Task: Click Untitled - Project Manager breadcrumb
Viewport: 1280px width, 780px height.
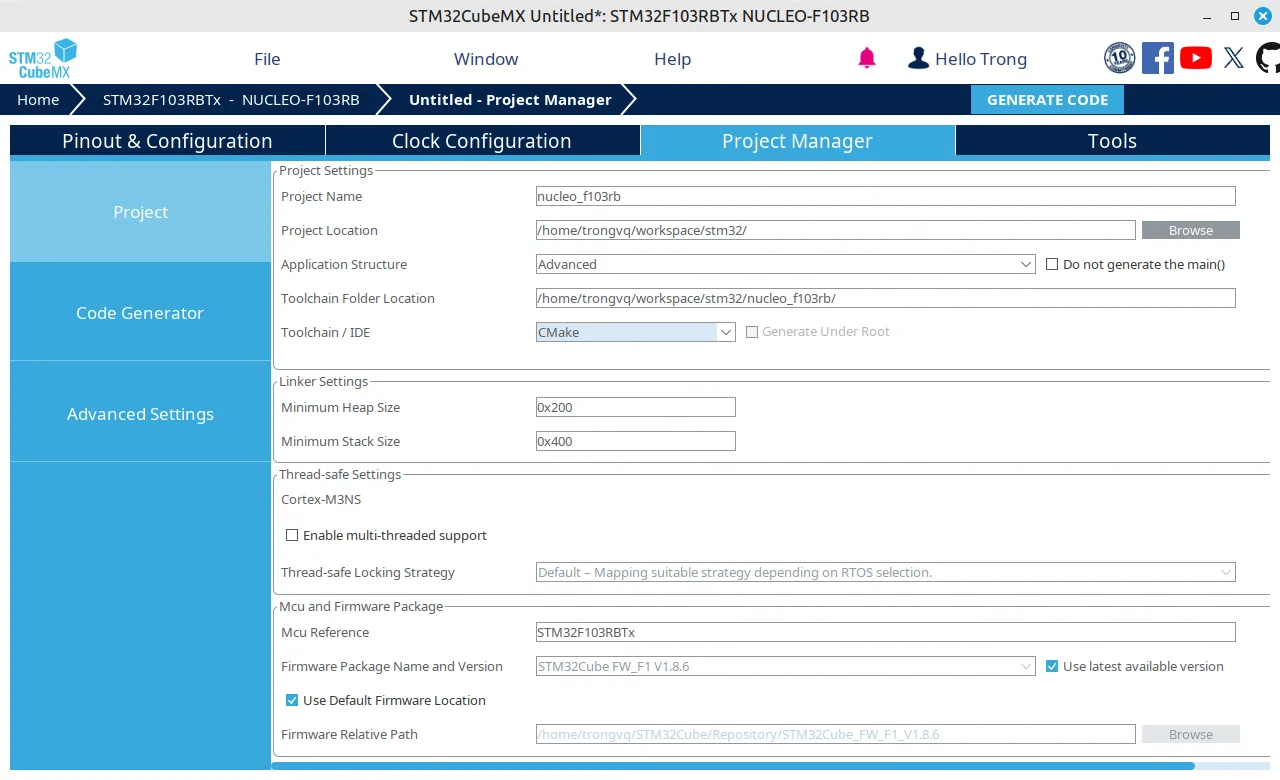Action: 510,100
